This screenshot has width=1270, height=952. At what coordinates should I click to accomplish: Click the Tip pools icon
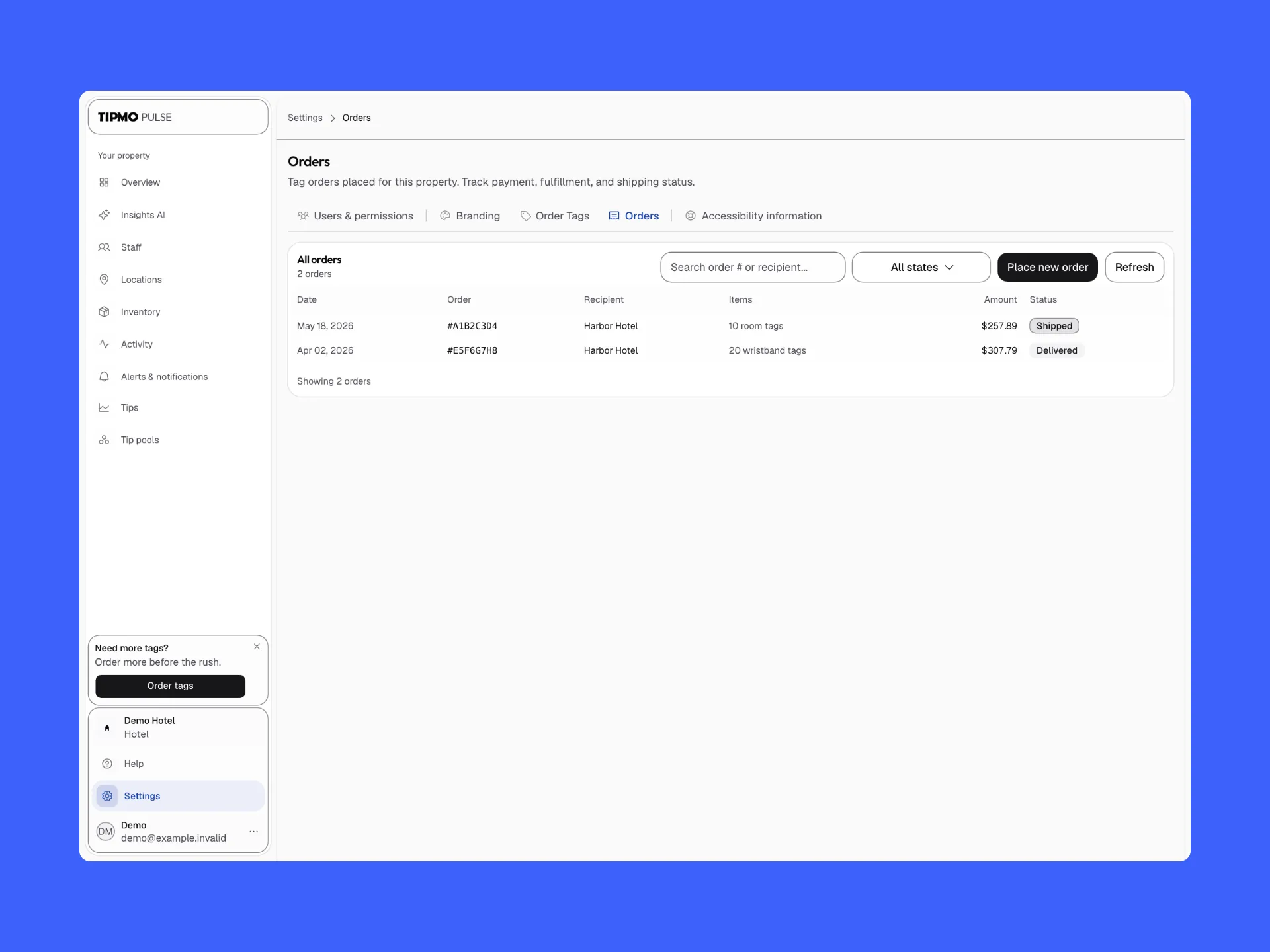(x=104, y=440)
